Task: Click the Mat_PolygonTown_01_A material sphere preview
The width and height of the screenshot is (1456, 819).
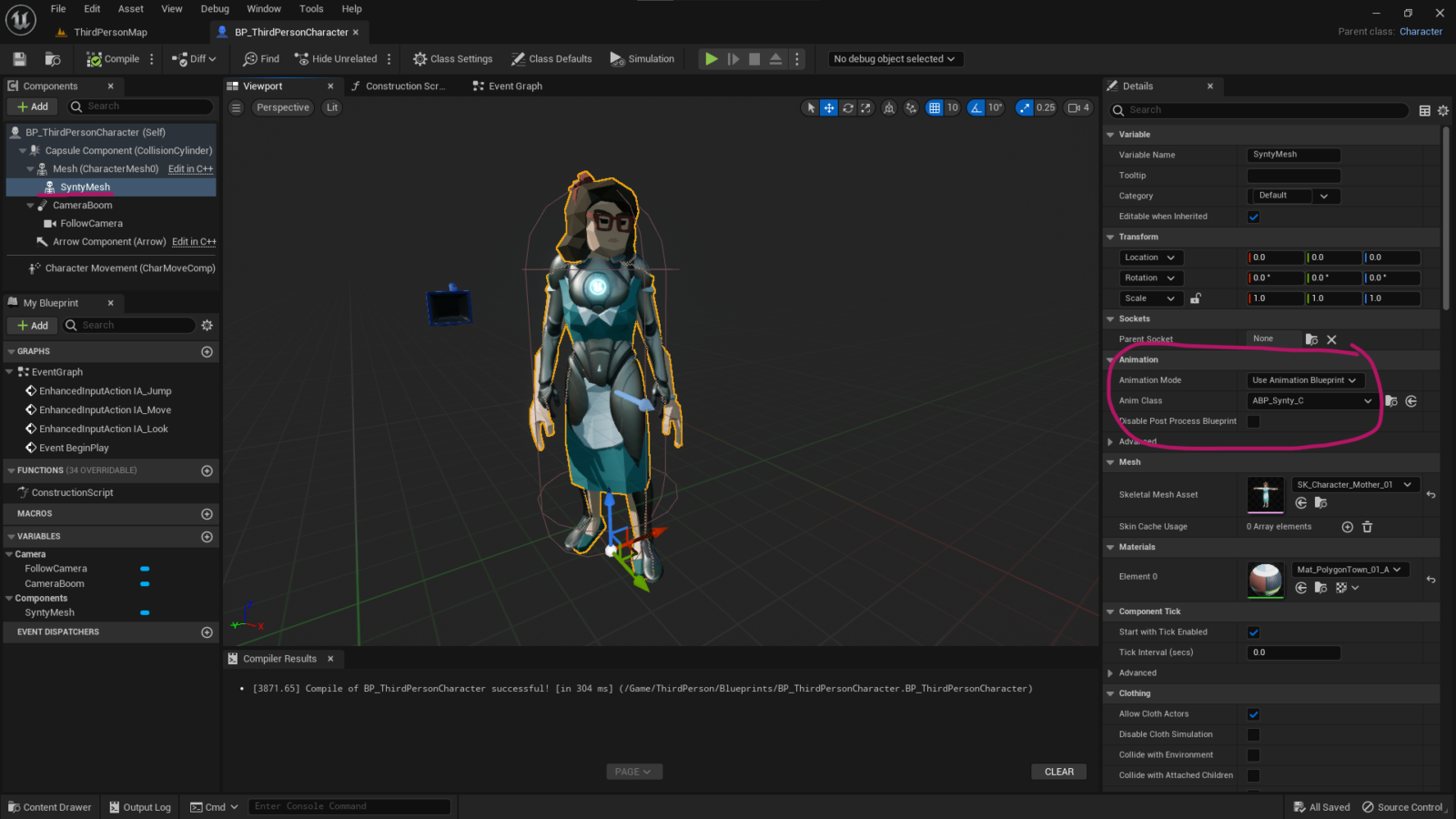Action: tap(1265, 580)
